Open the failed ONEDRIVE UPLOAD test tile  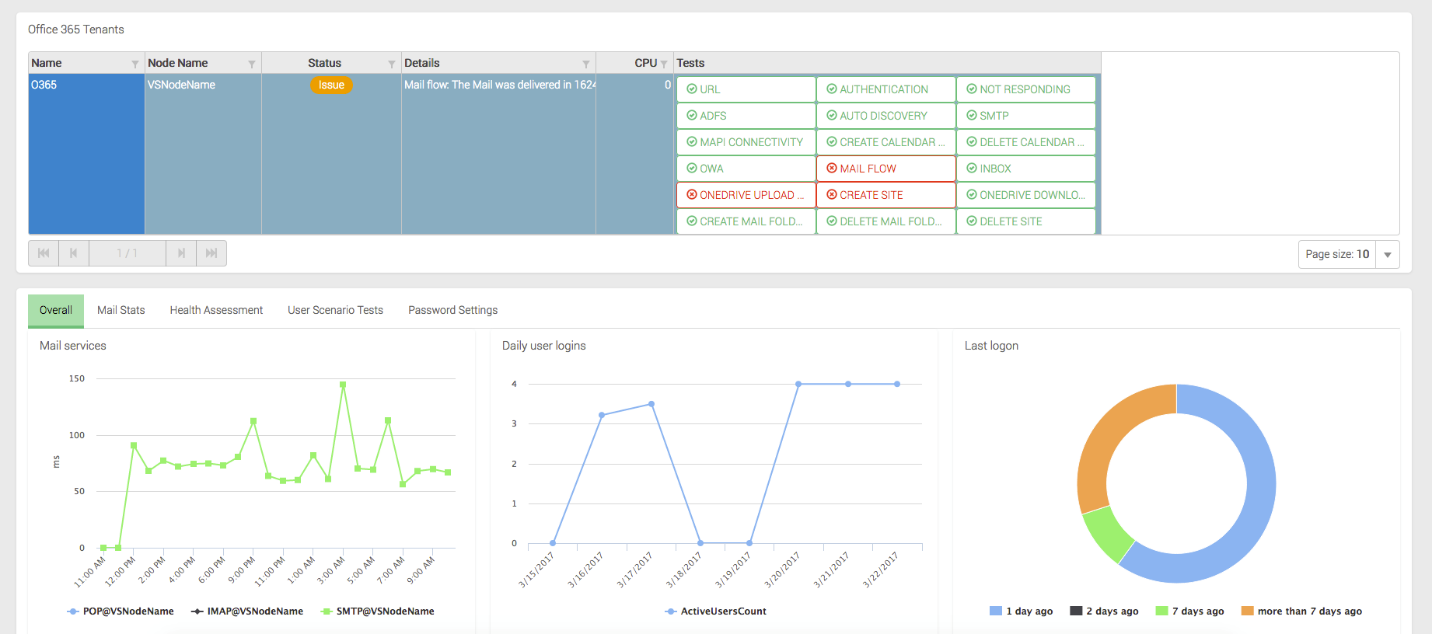pyautogui.click(x=746, y=195)
